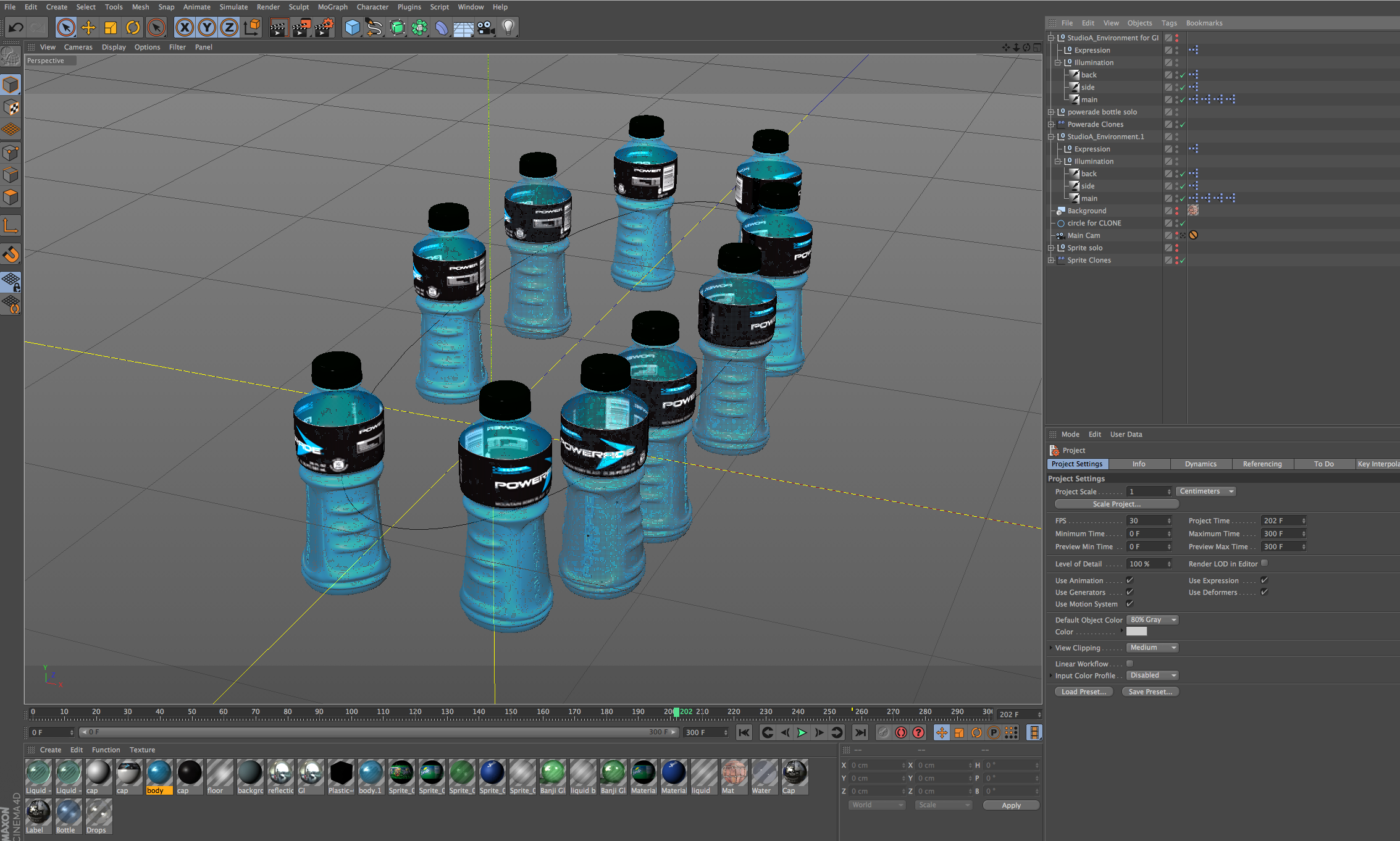
Task: Enable the Snap magnet tool
Action: [x=11, y=254]
